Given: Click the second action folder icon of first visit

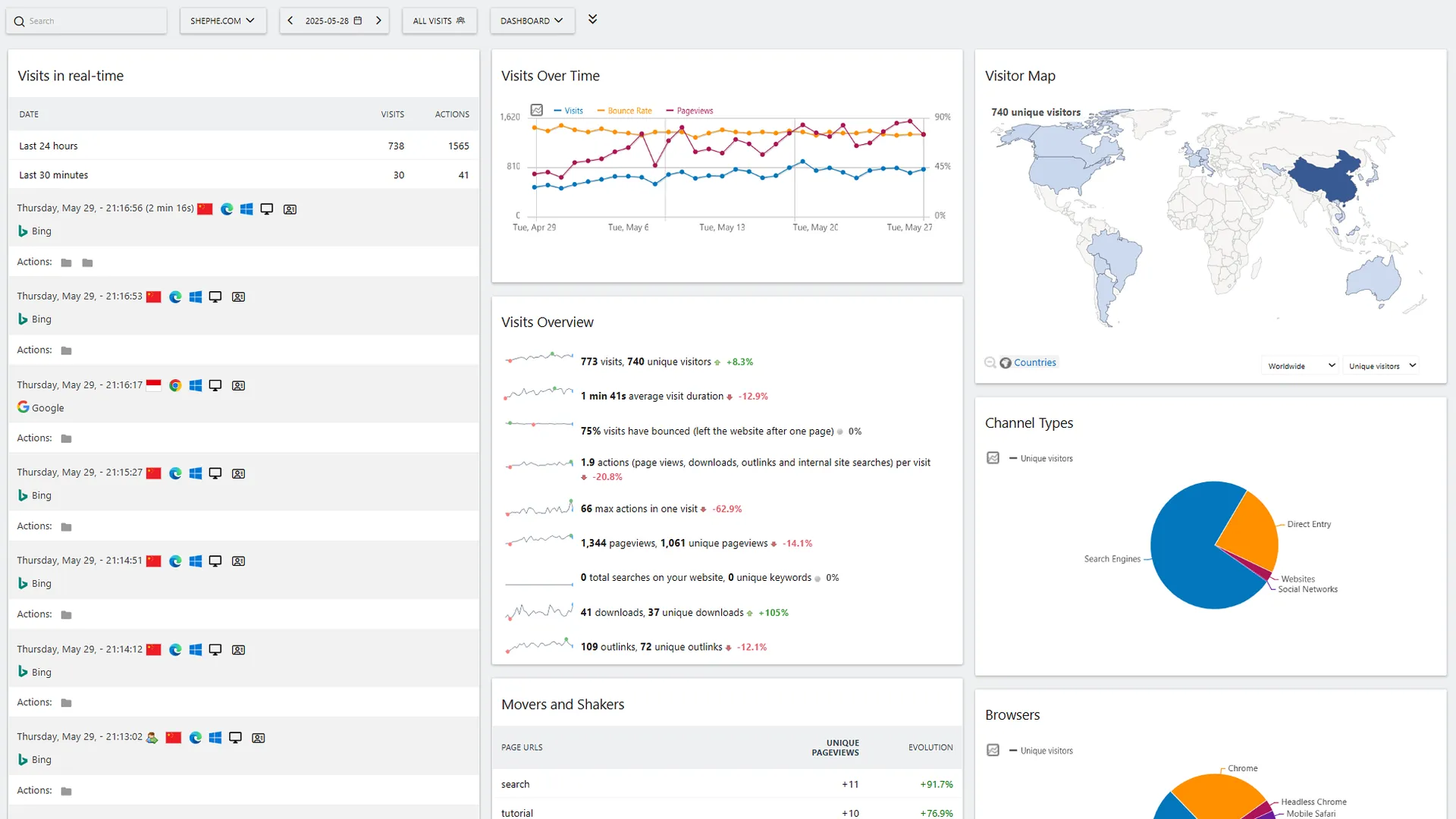Looking at the screenshot, I should pos(87,262).
